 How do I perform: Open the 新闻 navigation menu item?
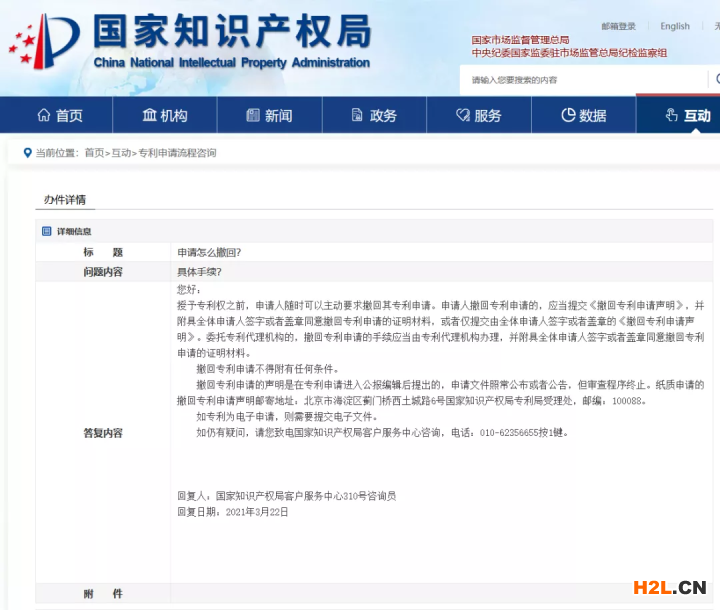tap(270, 115)
